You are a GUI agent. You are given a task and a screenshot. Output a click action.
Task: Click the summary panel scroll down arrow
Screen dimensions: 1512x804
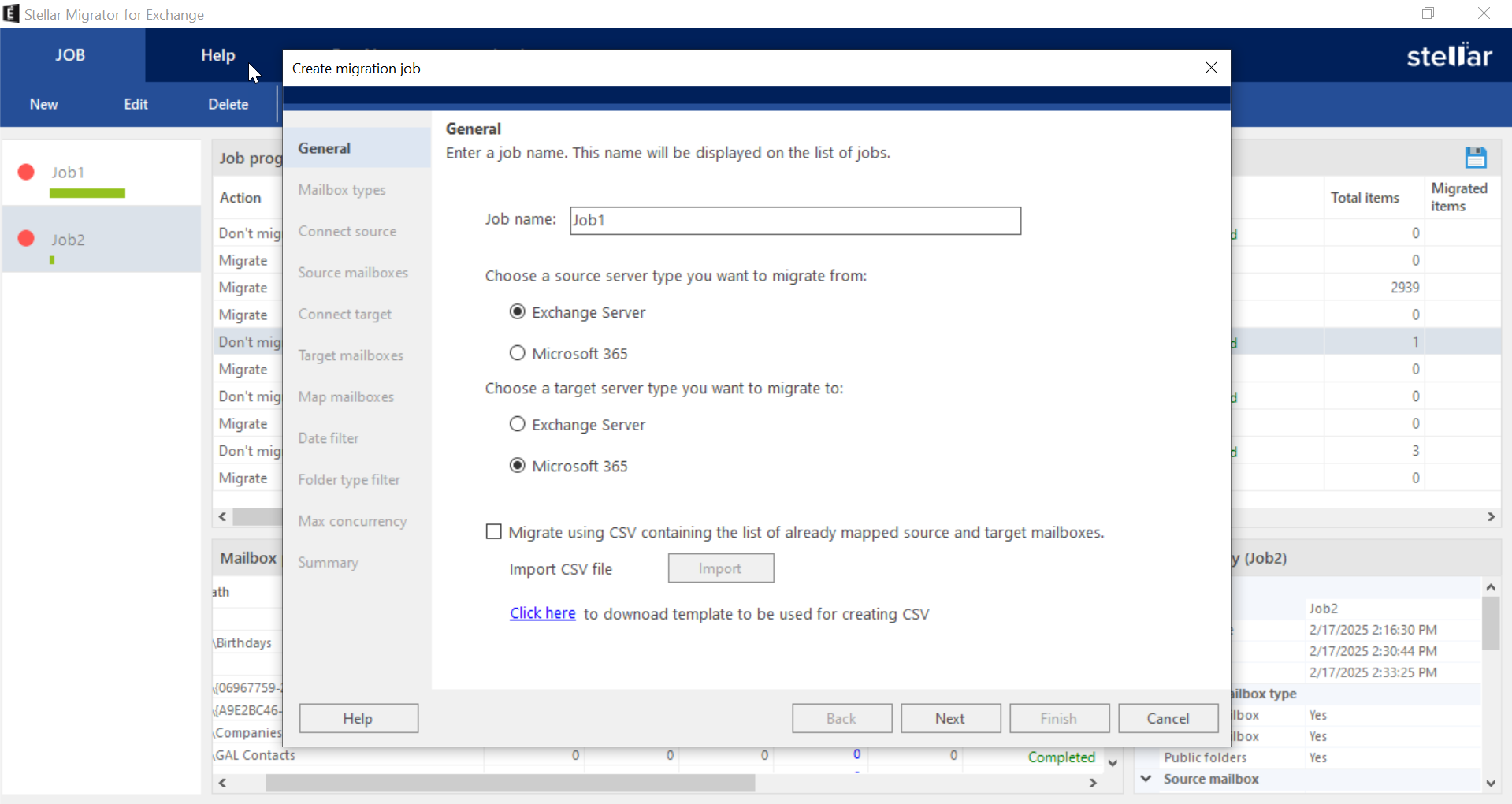pos(1491,783)
